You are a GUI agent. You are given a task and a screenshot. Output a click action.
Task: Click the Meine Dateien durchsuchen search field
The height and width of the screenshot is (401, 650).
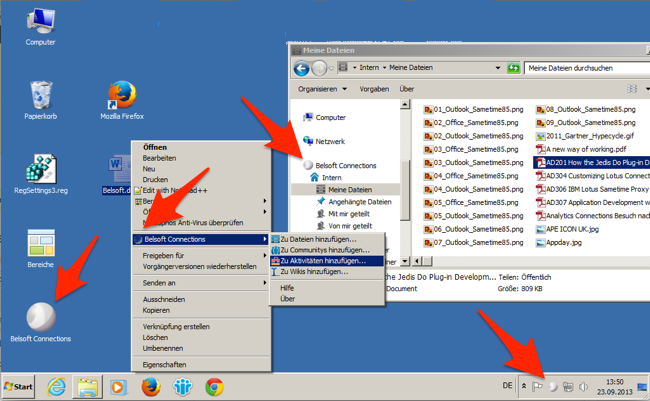click(587, 68)
